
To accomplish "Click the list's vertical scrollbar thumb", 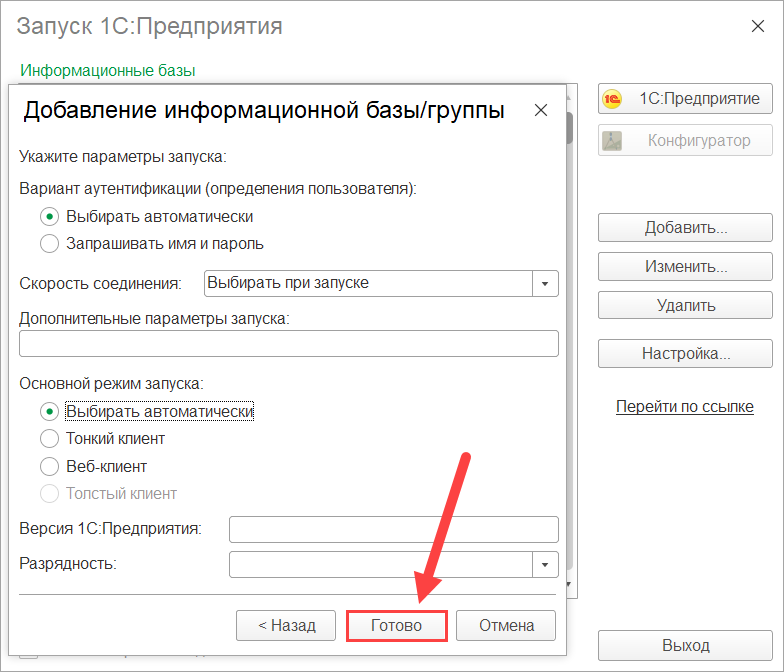I will (570, 128).
